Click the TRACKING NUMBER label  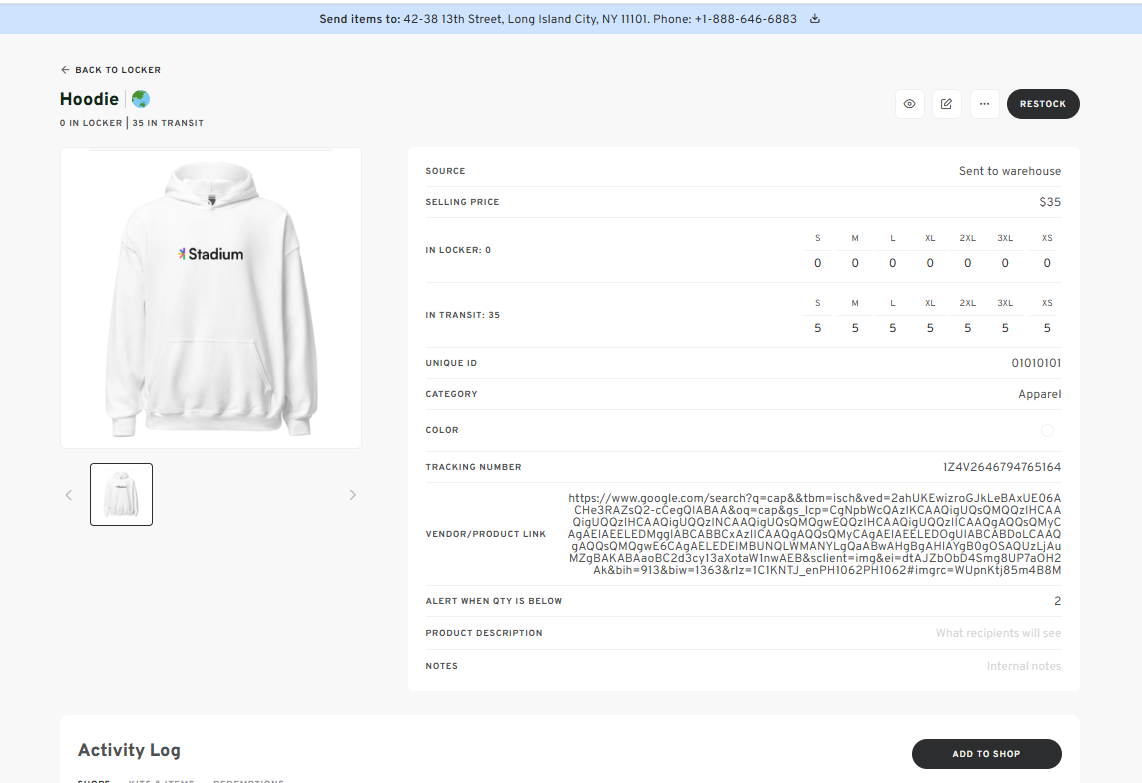click(473, 467)
